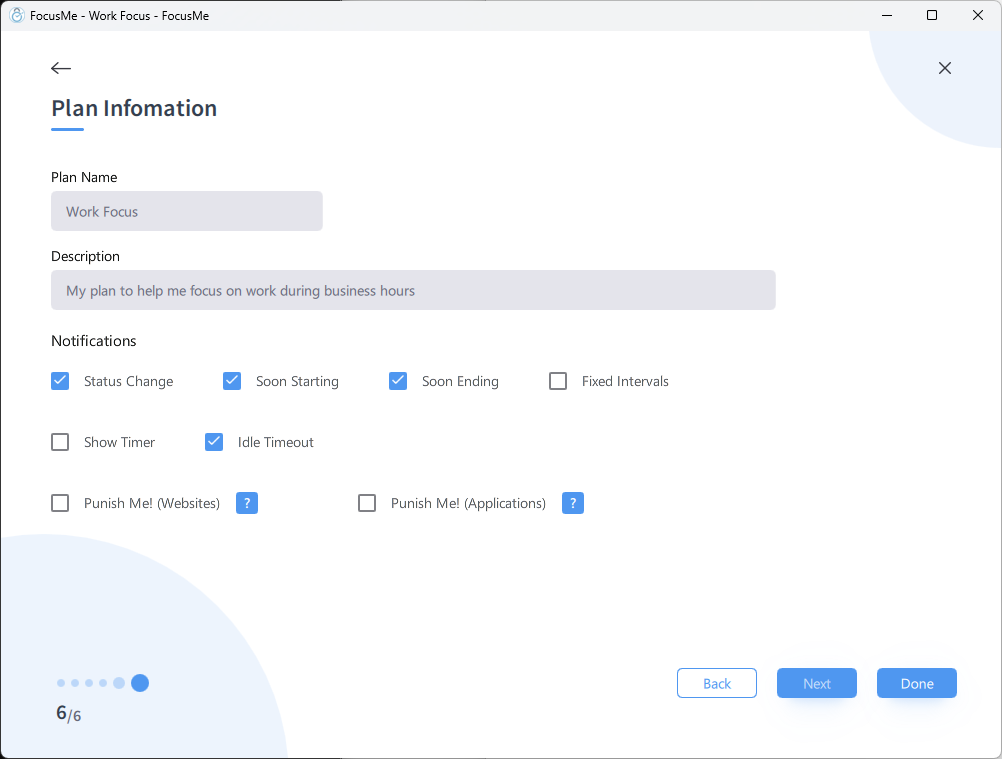Enable Punish Me! (Websites) checkbox
The height and width of the screenshot is (759, 1002).
60,503
